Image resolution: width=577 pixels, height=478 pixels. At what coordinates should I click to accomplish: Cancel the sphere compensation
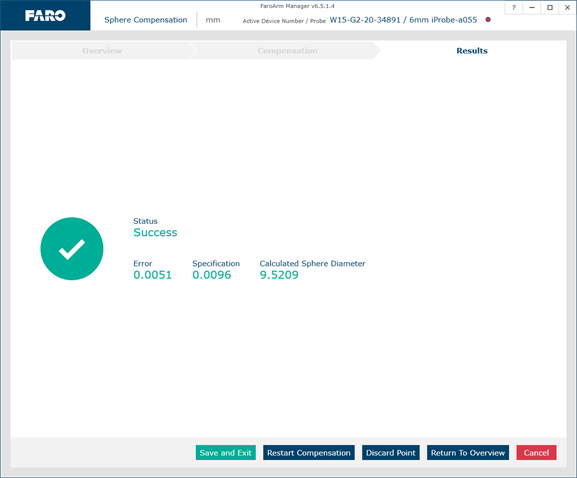(x=537, y=453)
